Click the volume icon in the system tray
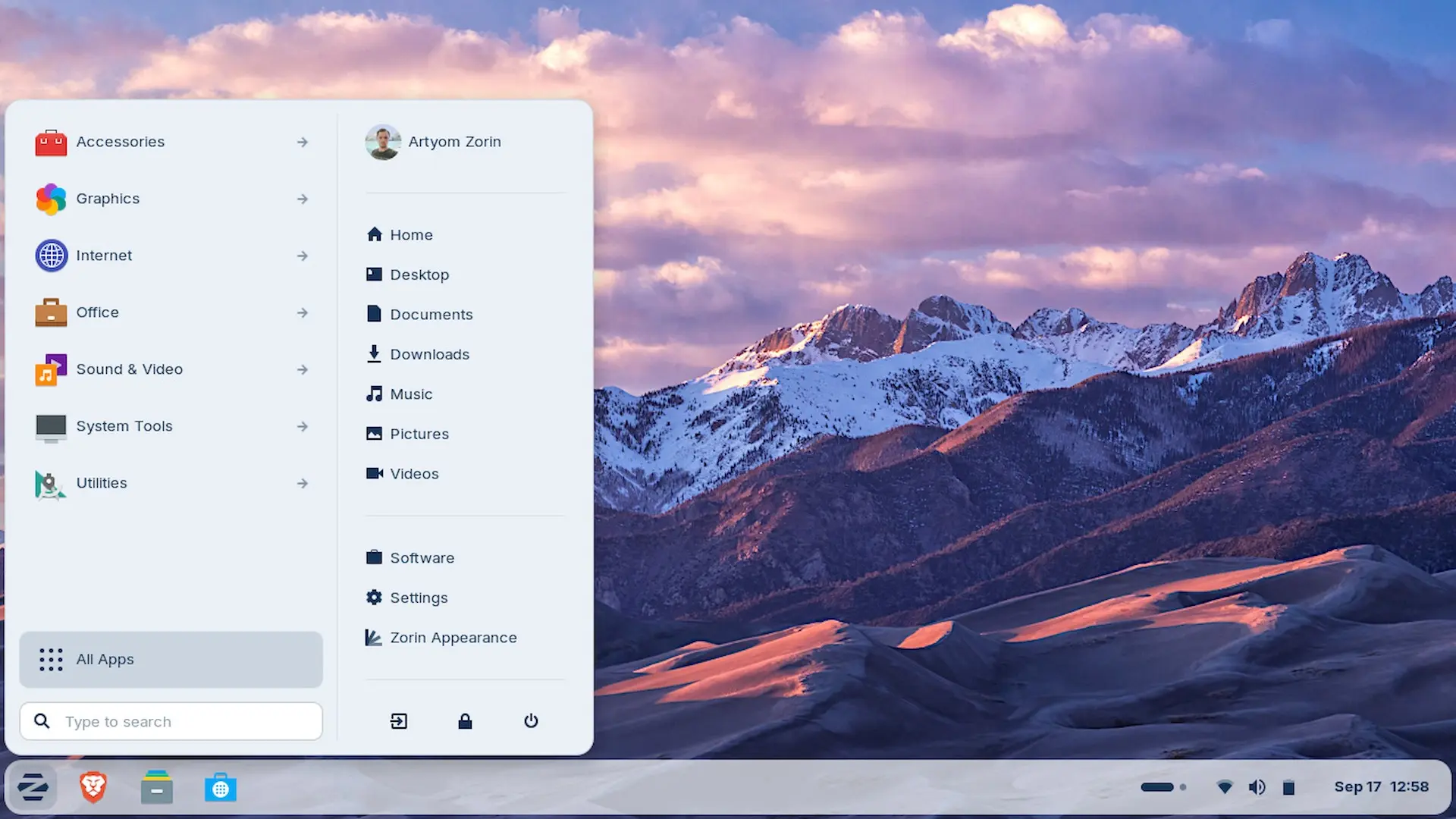 [x=1257, y=786]
